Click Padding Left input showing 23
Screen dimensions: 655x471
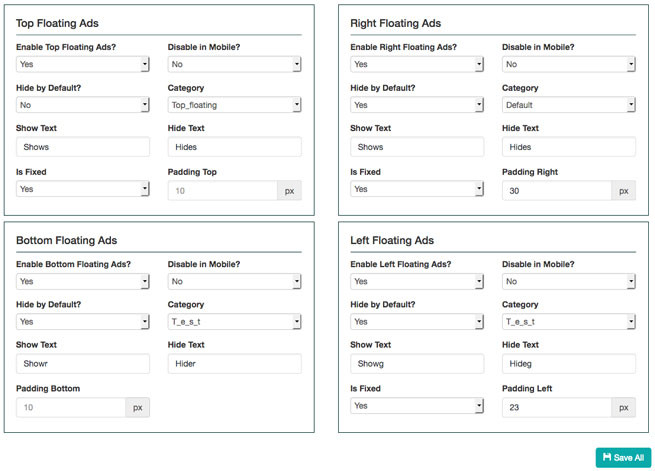[557, 408]
